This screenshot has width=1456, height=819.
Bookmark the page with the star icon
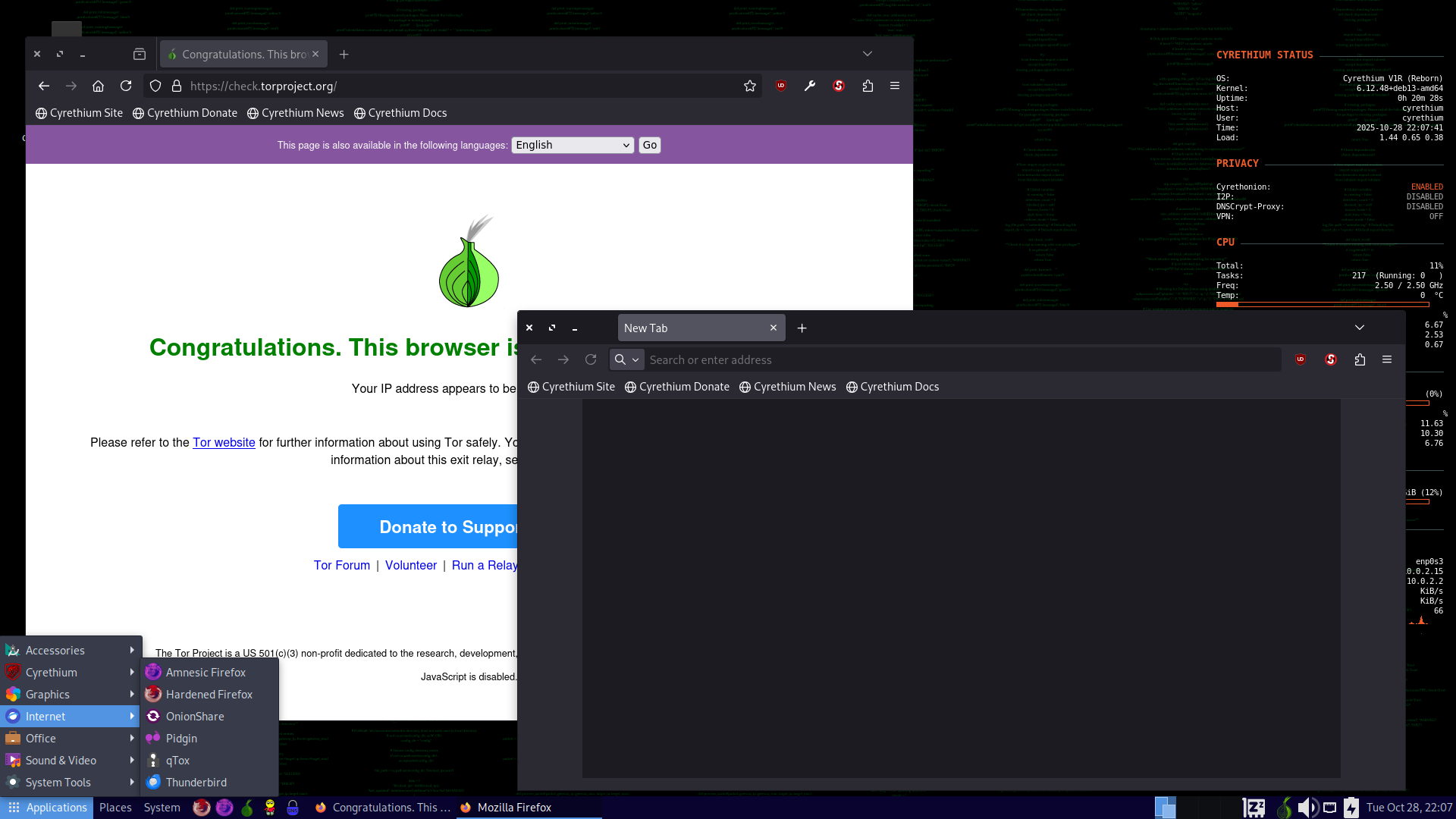(x=749, y=86)
